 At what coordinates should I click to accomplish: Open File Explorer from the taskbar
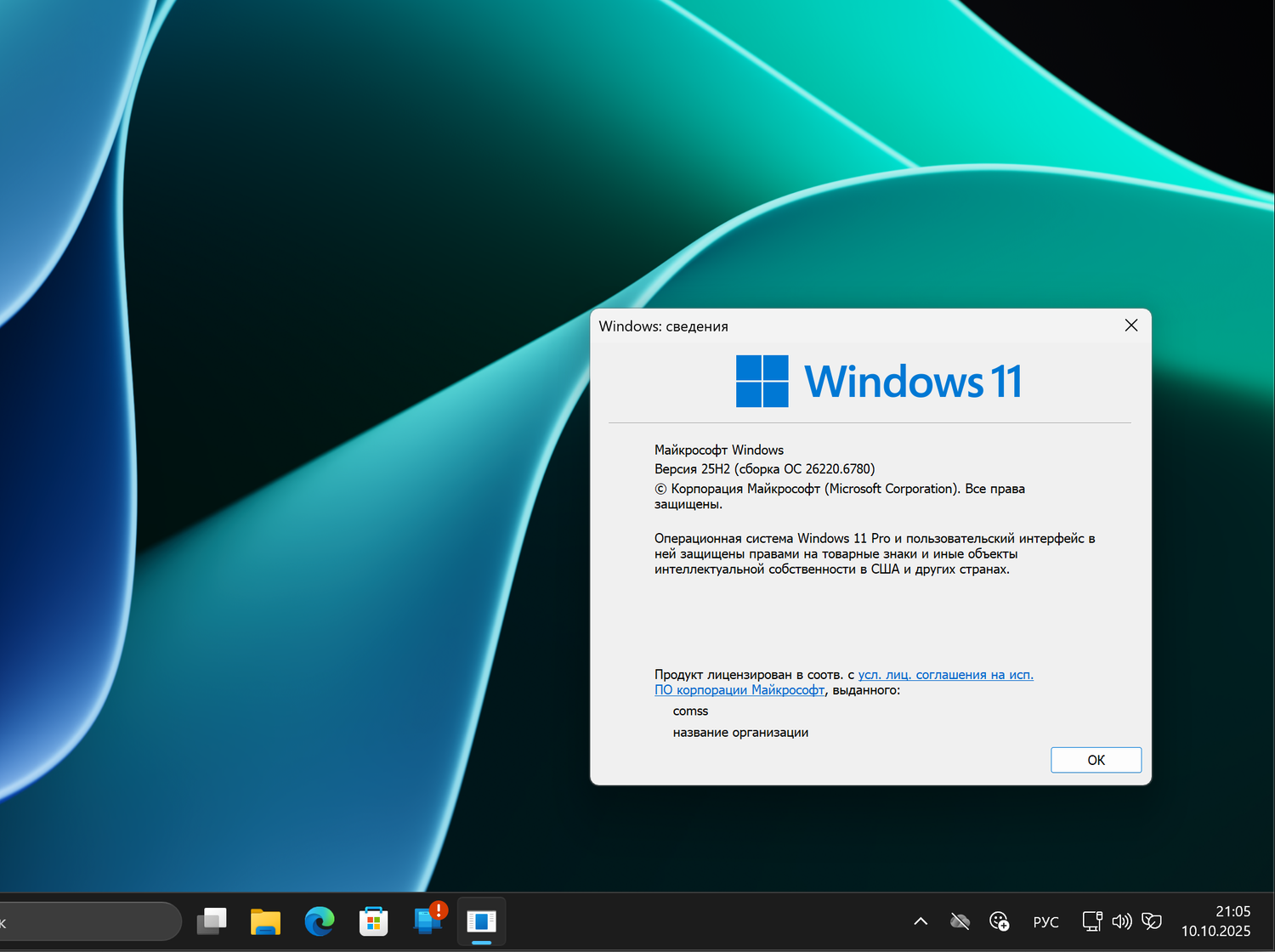coord(265,921)
